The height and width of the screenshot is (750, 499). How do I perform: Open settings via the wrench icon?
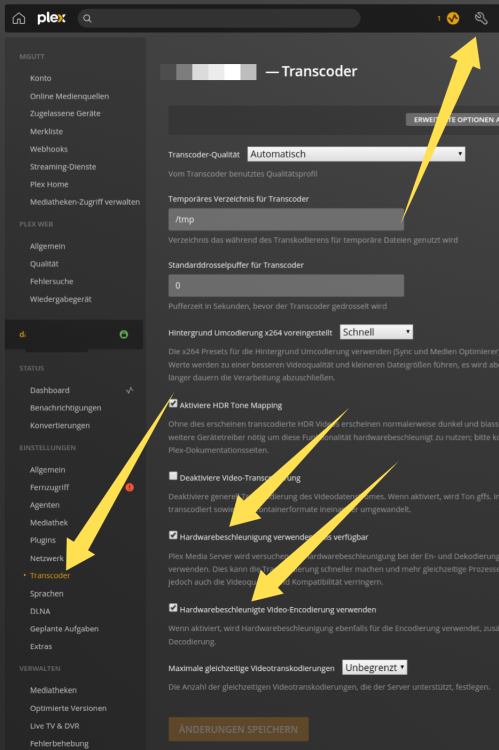(x=481, y=18)
